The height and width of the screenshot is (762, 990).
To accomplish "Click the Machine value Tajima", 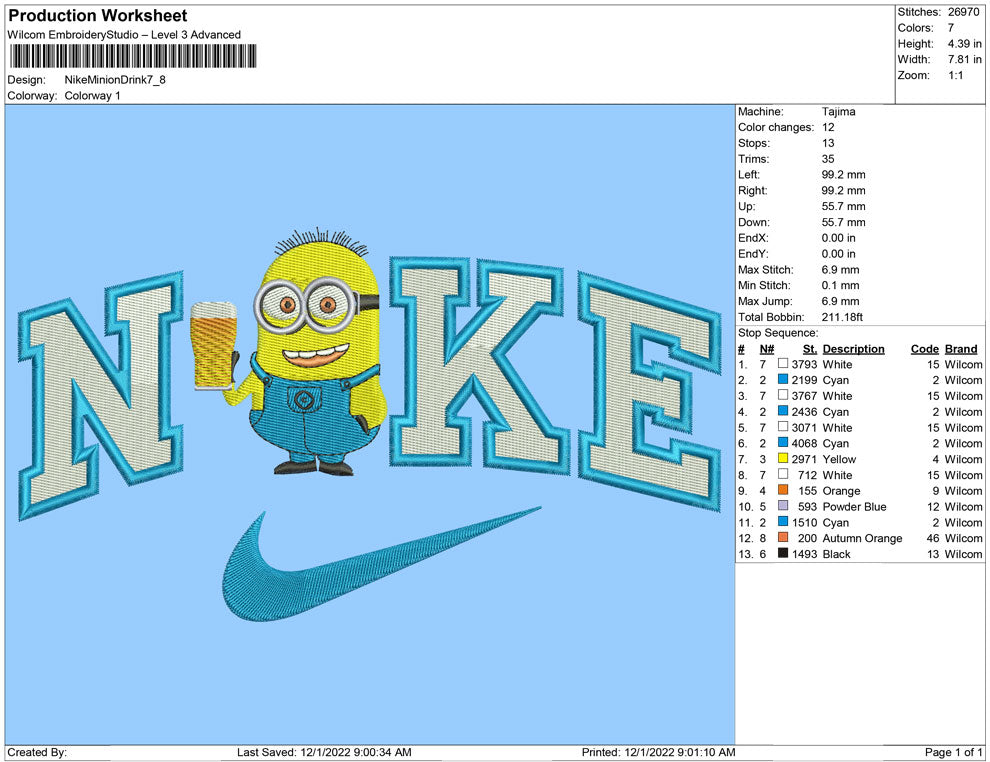I will [x=838, y=112].
